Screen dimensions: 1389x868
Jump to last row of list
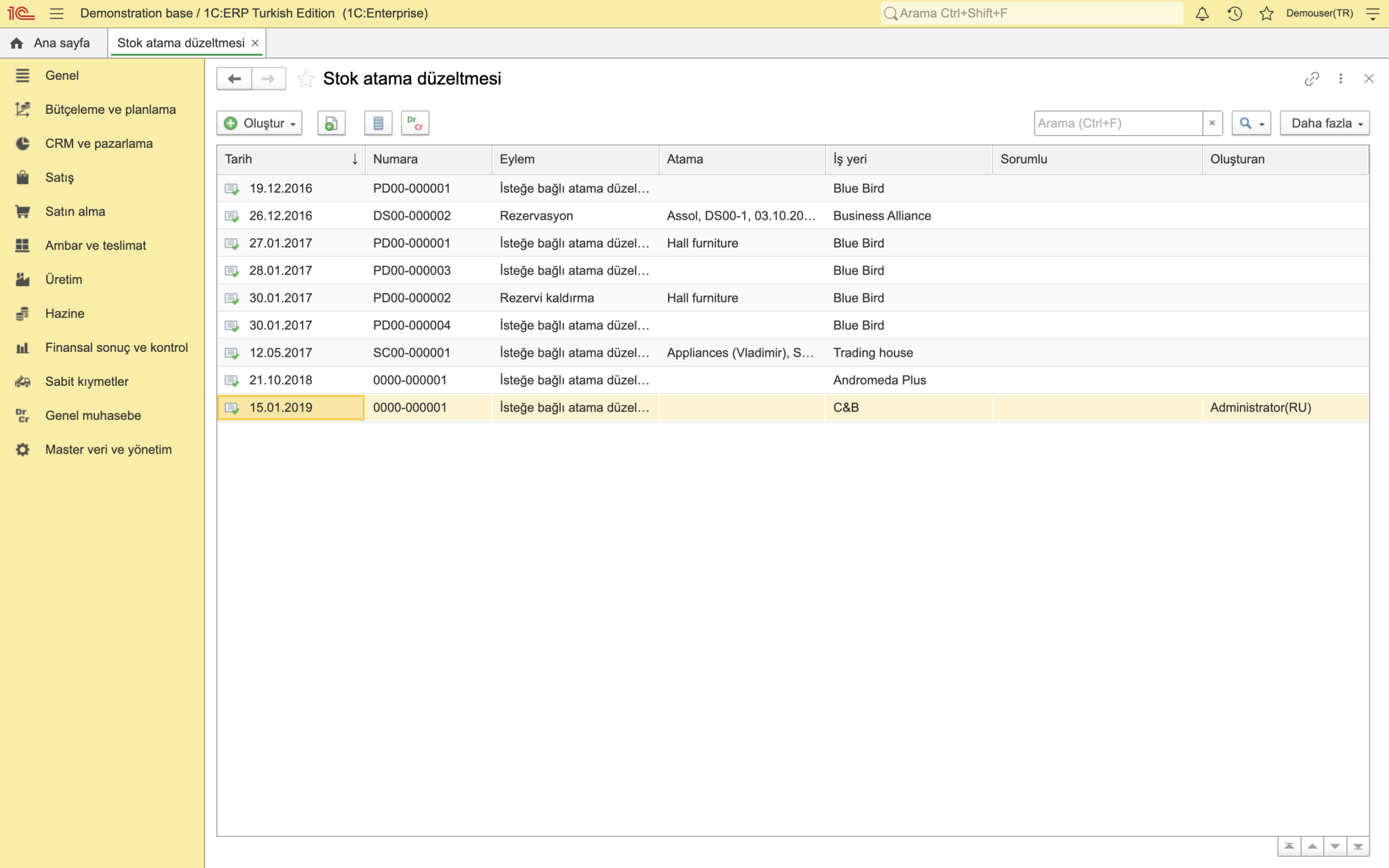click(1358, 846)
